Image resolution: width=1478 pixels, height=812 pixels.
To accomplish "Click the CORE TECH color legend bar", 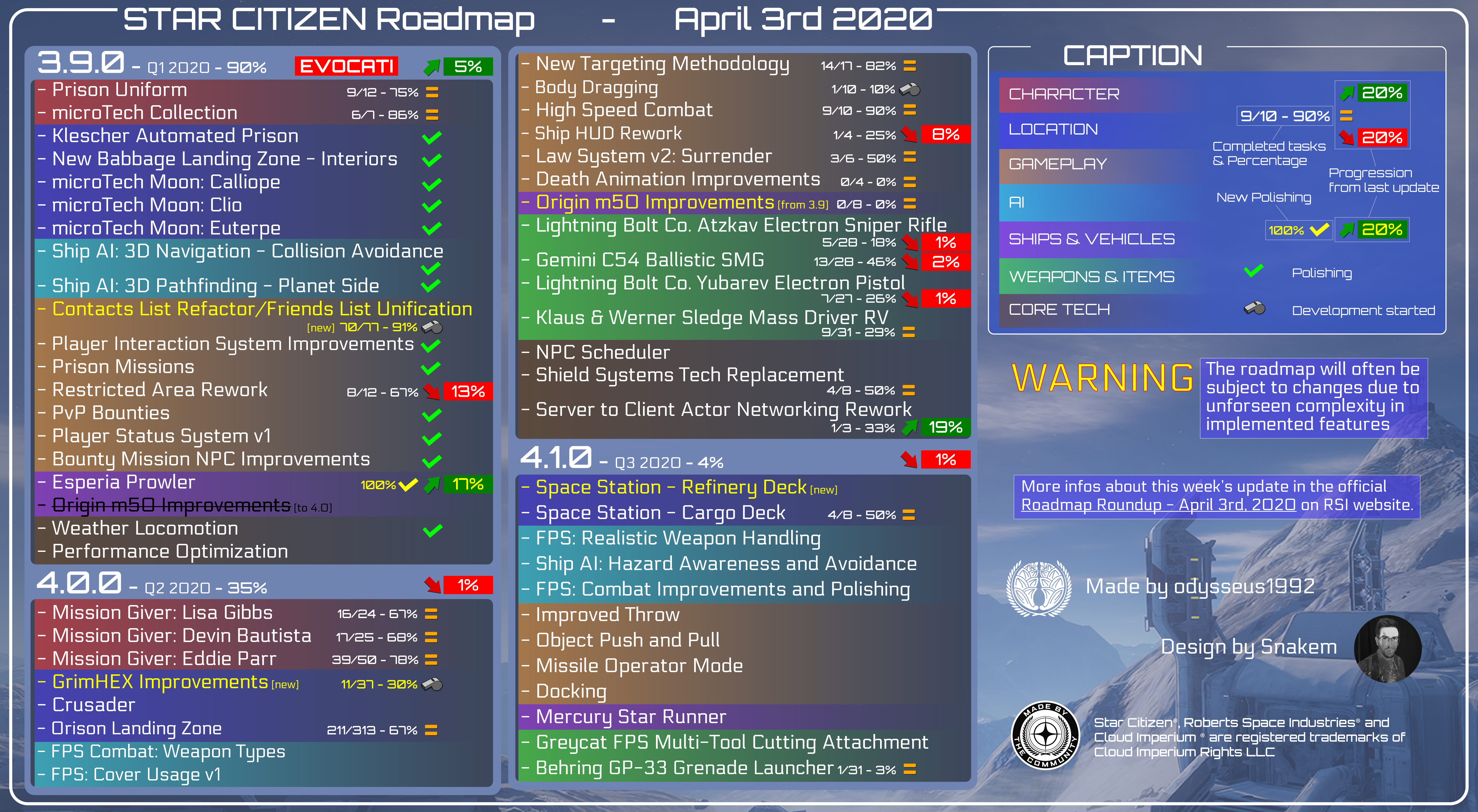I will [1102, 310].
